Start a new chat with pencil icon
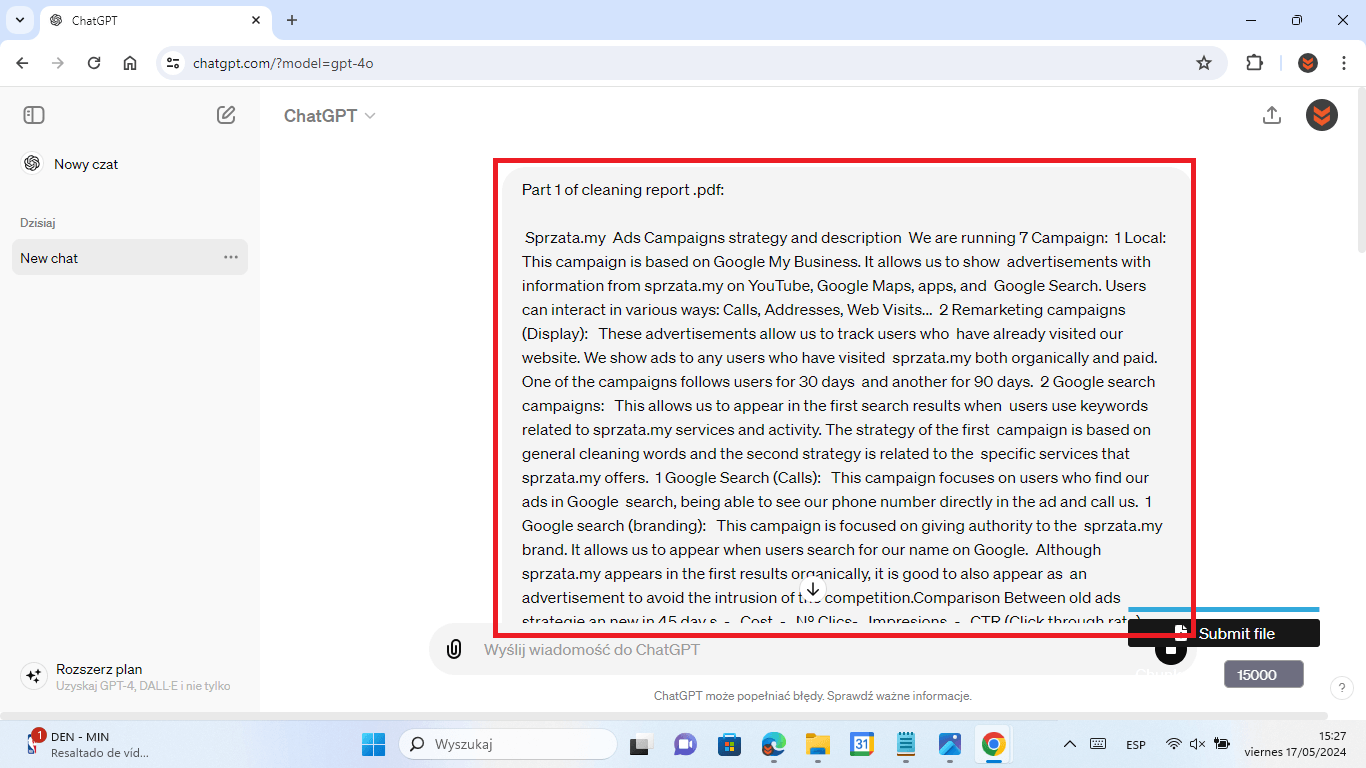Screen dimensions: 1366x768 click(x=226, y=115)
